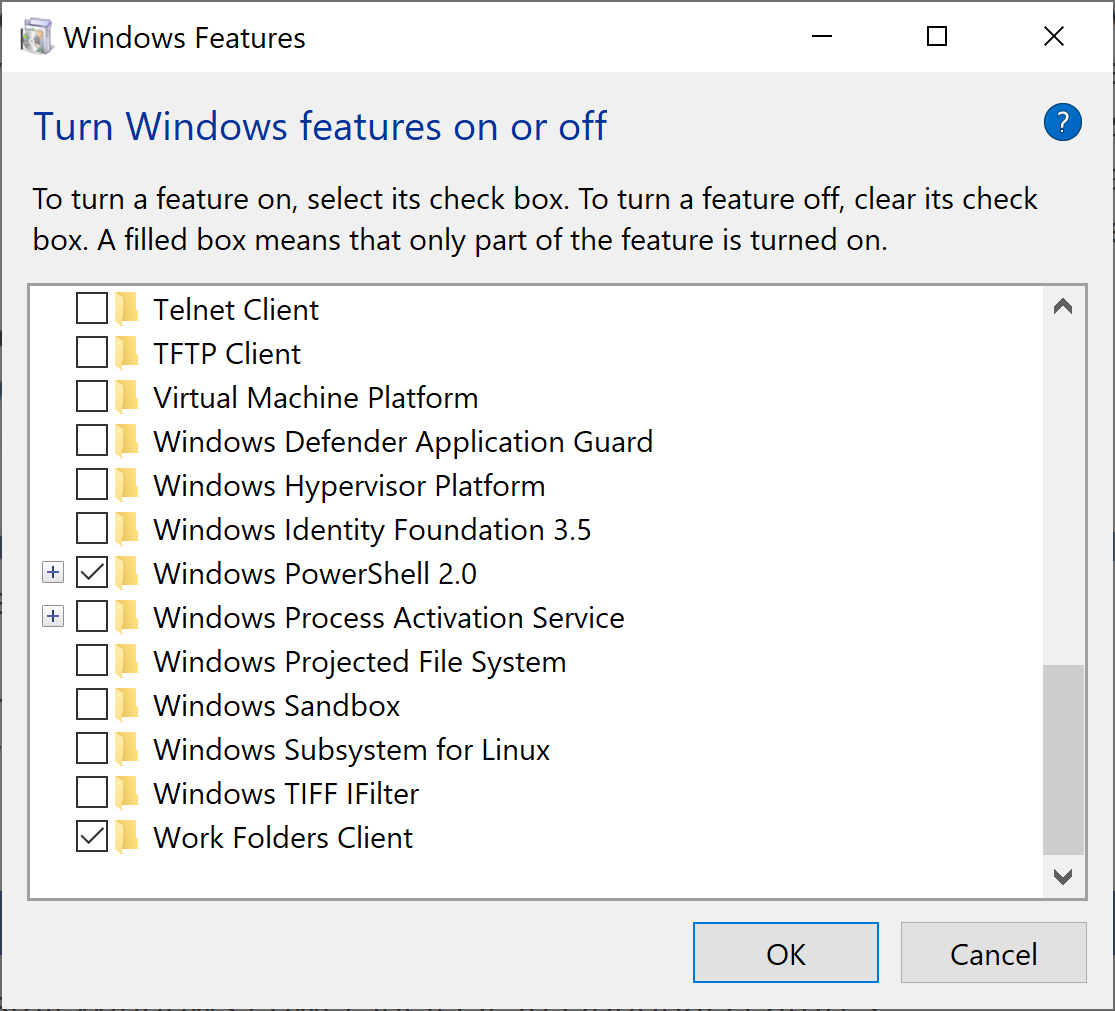Click the folder icon beside Windows TIFF IFilter

[x=127, y=794]
